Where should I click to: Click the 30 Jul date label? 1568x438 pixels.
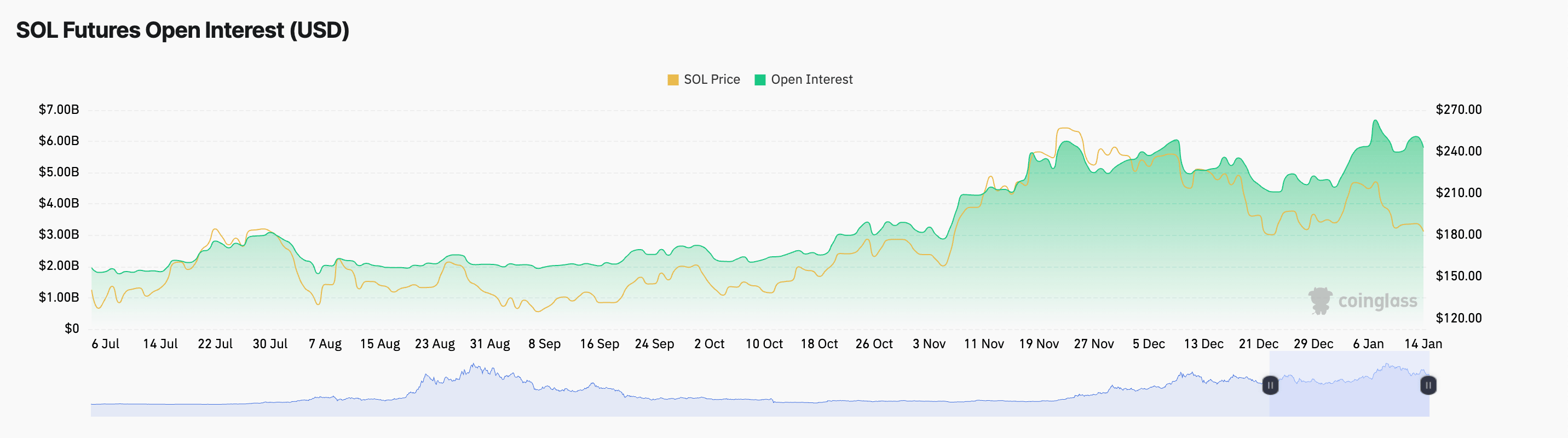[270, 344]
